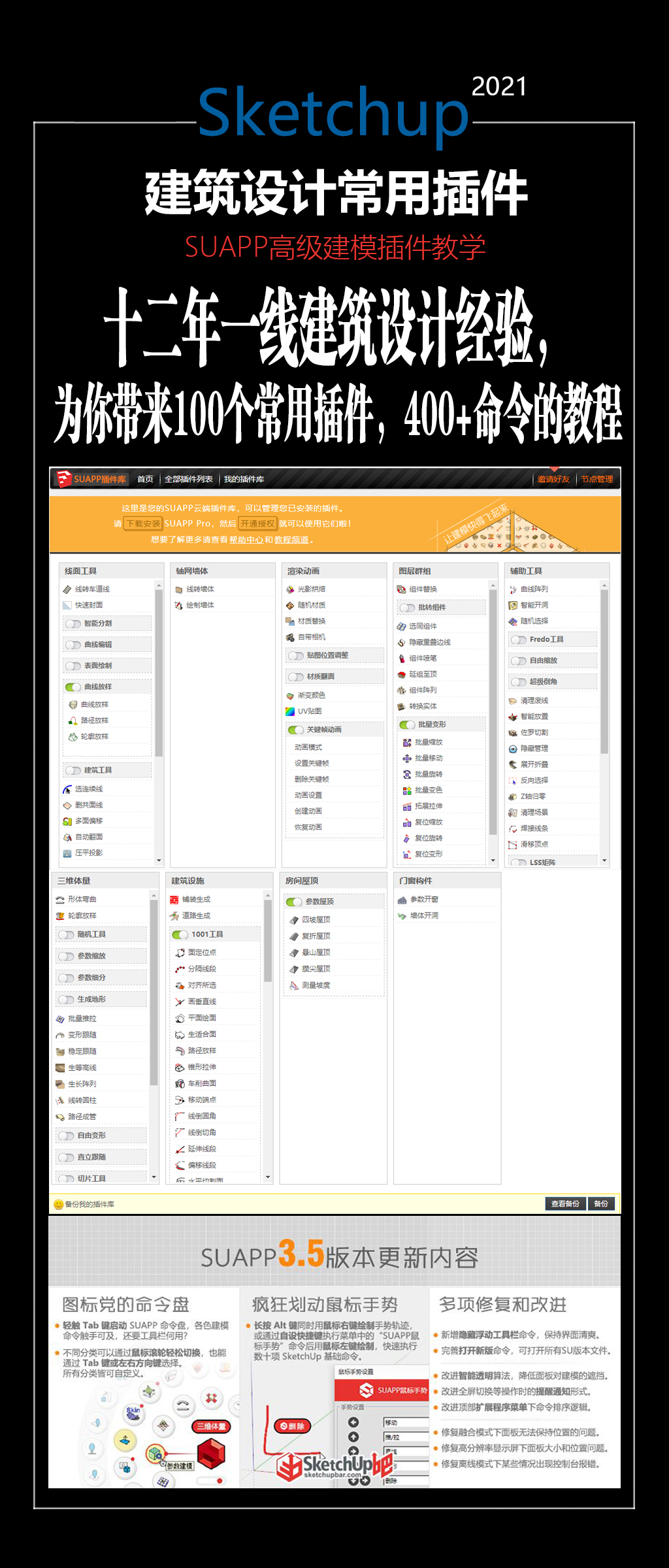
Task: Click the 自带相机 camera icon
Action: click(290, 637)
